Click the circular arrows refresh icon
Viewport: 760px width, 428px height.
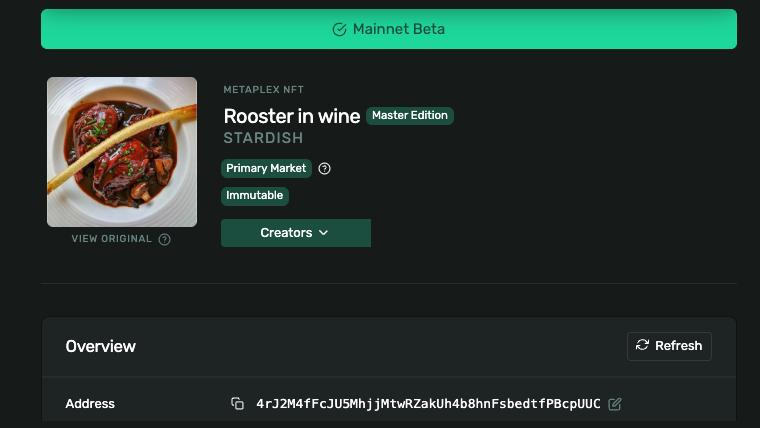click(642, 346)
